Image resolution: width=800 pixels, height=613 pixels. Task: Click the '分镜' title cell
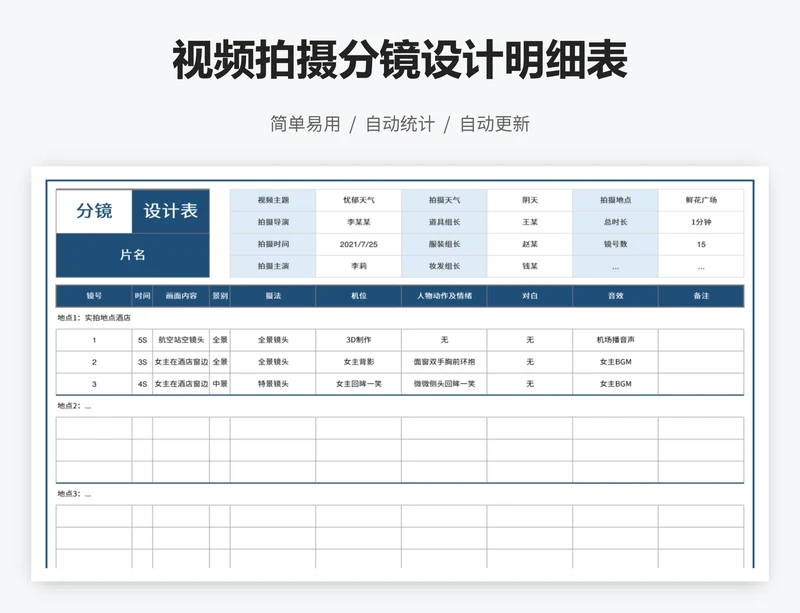click(x=94, y=211)
